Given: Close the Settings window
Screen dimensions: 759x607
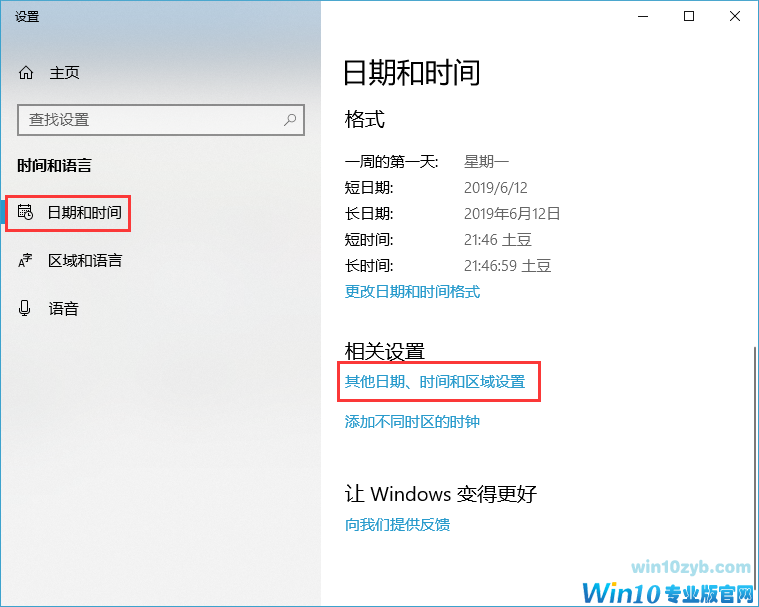Looking at the screenshot, I should point(735,16).
